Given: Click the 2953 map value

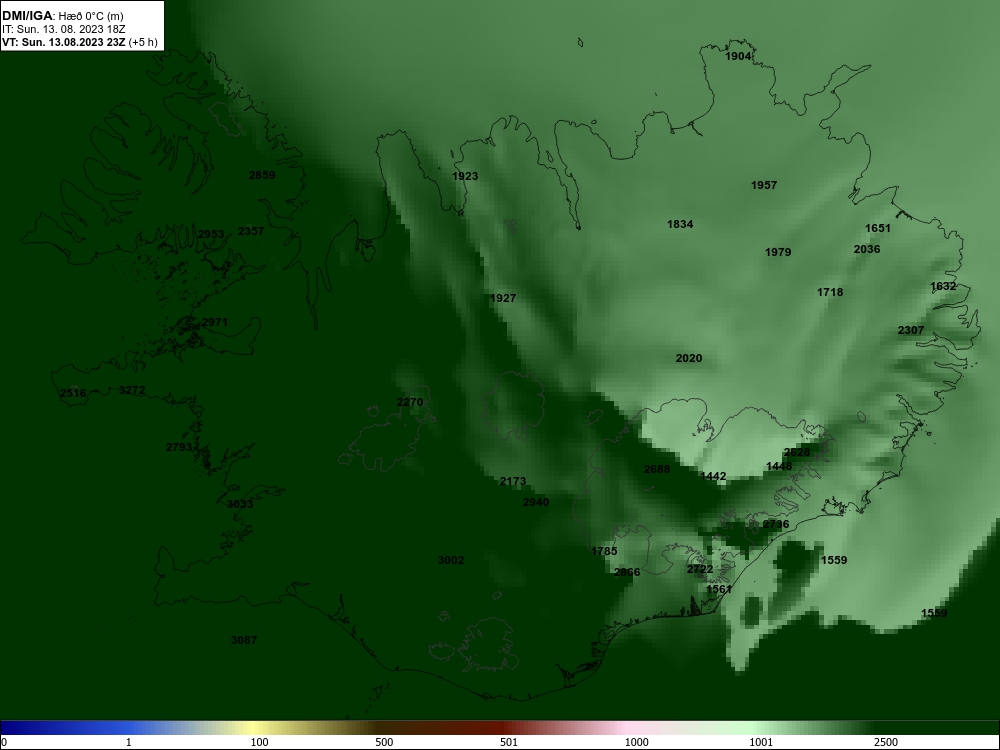Looking at the screenshot, I should [x=211, y=234].
